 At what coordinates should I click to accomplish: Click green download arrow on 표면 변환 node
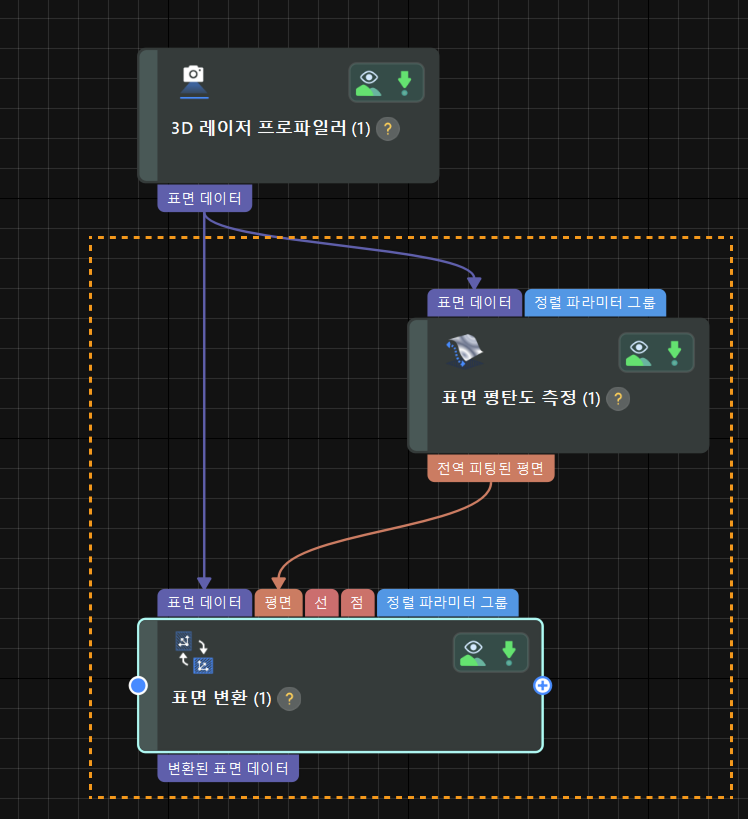click(x=509, y=653)
